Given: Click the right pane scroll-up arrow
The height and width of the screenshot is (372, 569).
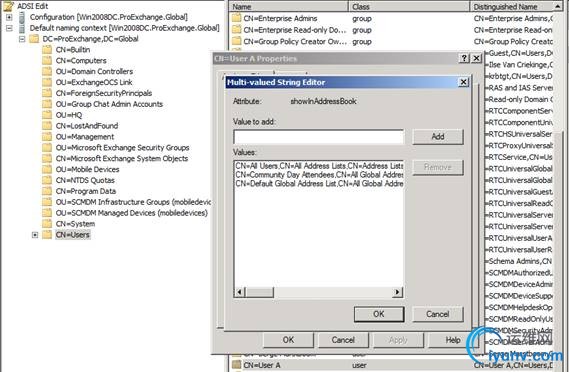Looking at the screenshot, I should (x=558, y=7).
